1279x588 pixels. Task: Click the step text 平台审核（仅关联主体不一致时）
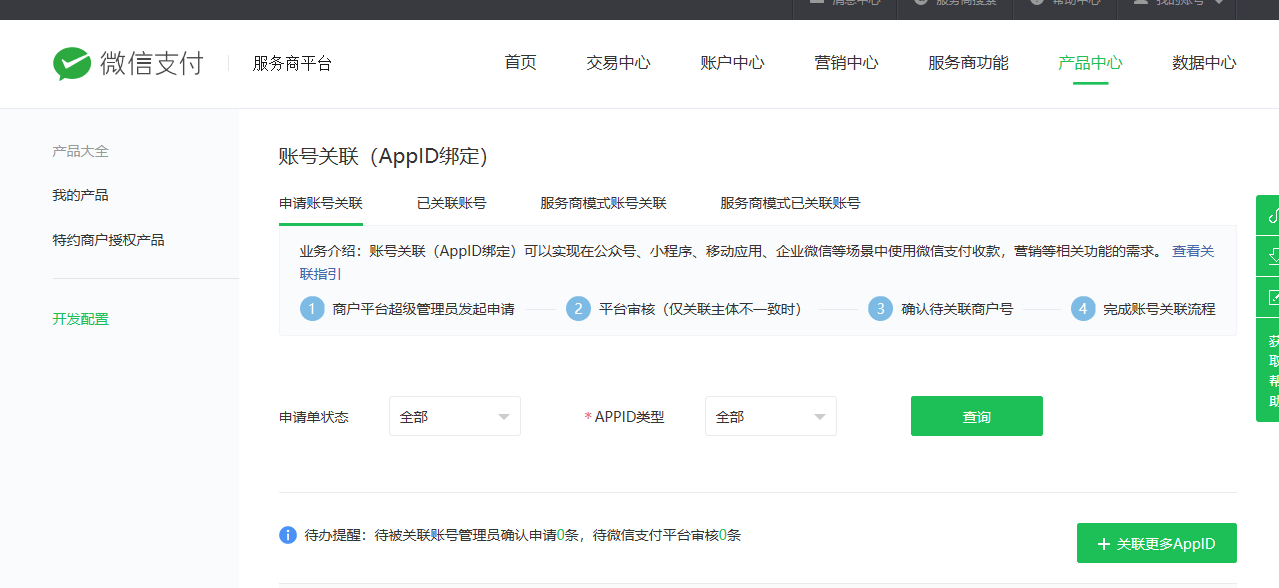[x=700, y=309]
